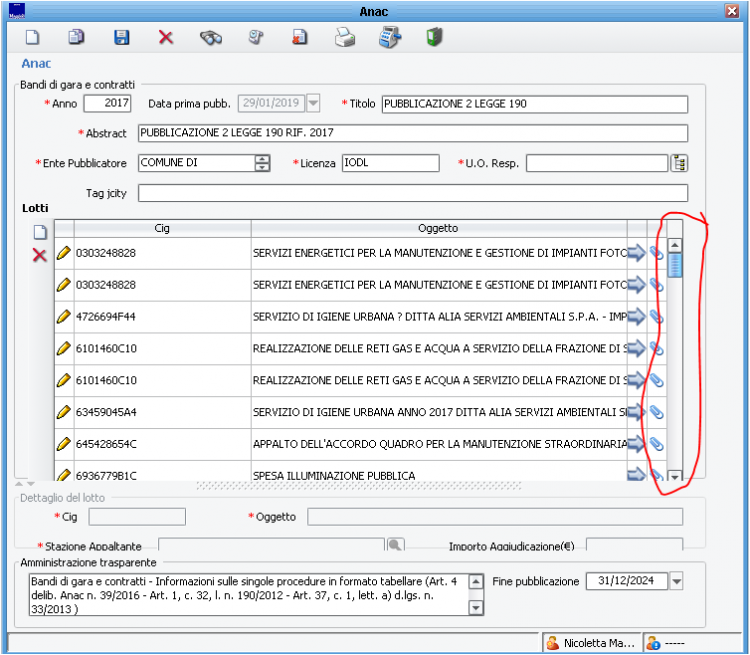
Task: Open paperclip attachment for SERVIZIO DI IGIENE URBANA 2017 row
Action: [x=657, y=412]
